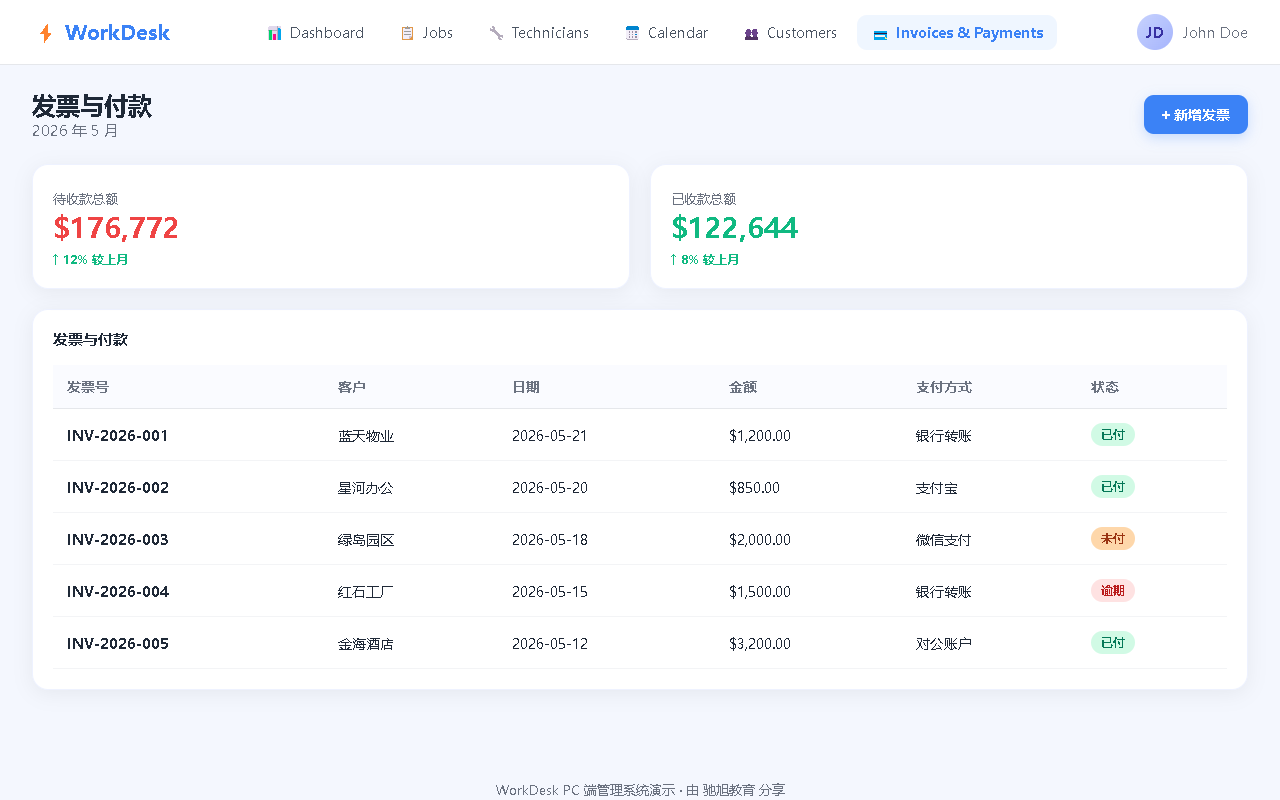Click the 逾期 status badge for INV-2026-004
This screenshot has height=800, width=1280.
[1113, 591]
